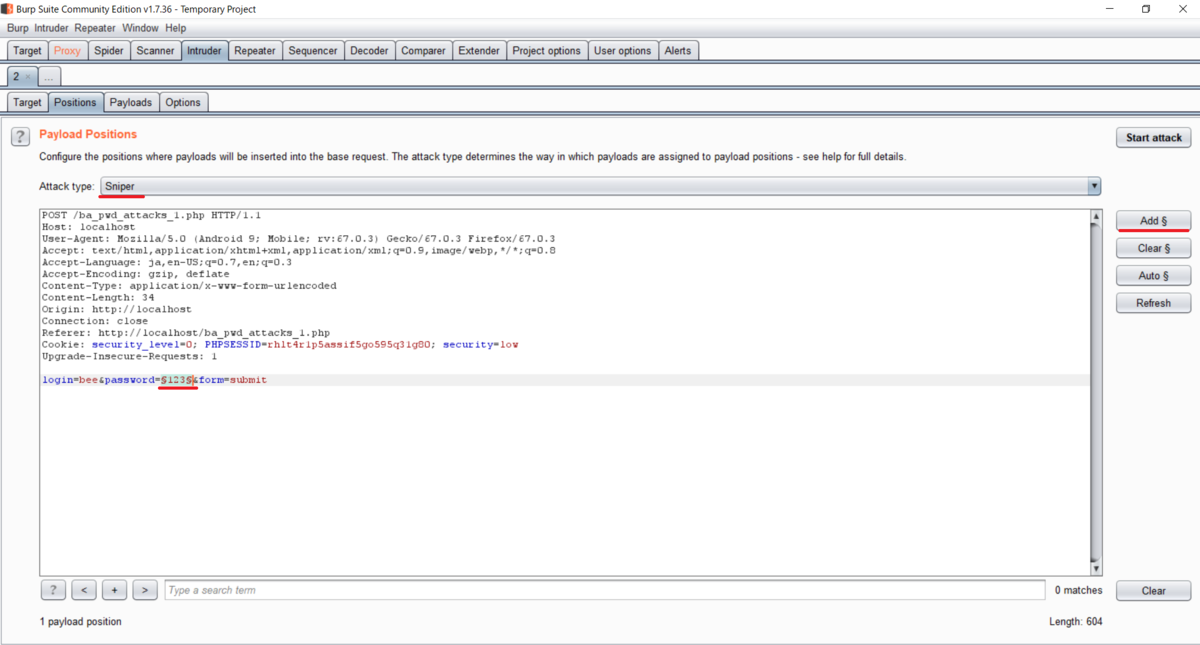The height and width of the screenshot is (645, 1200).
Task: Click the Content-Type header line
Action: 189,285
